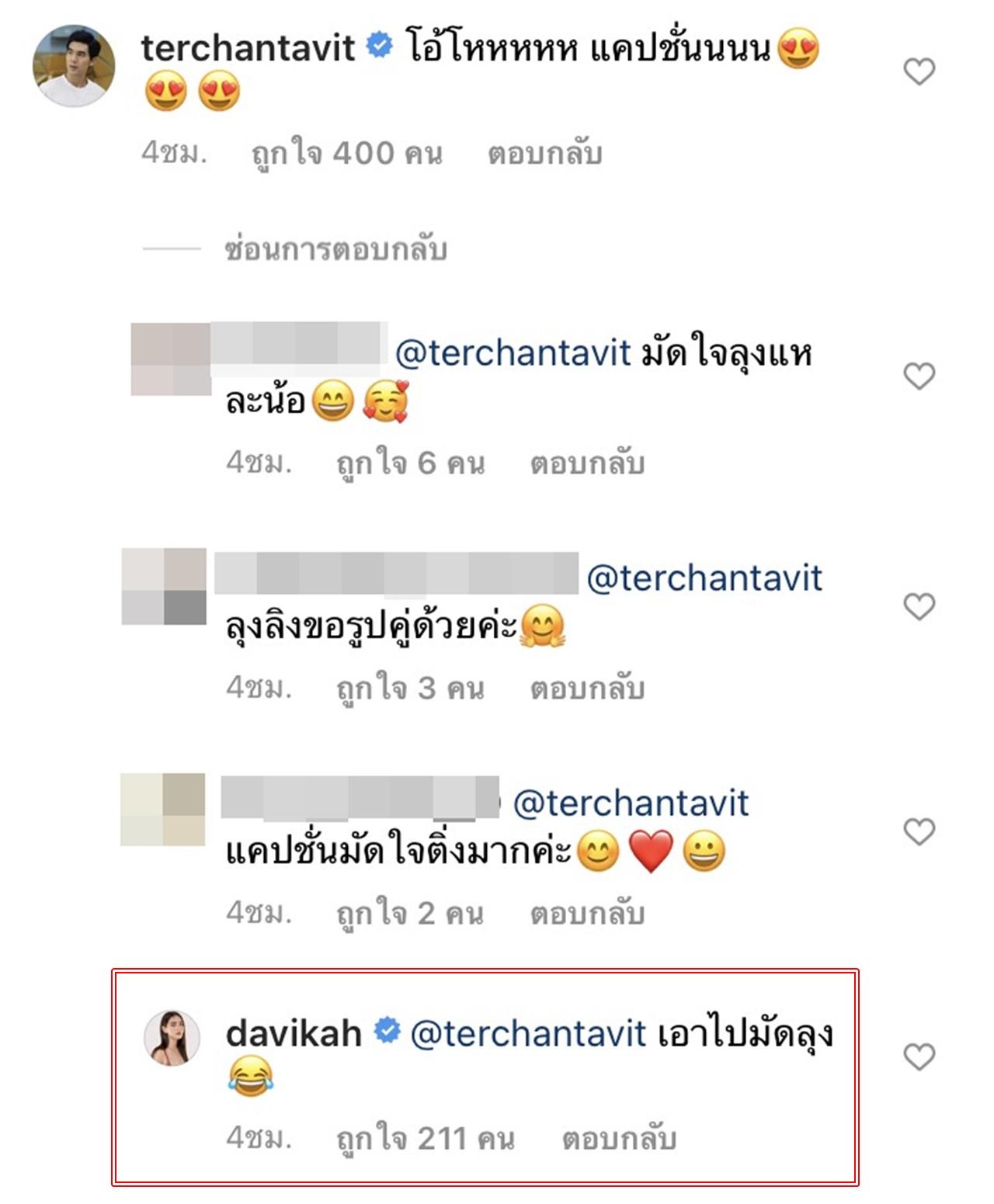
Task: Like davikah's reply with heart icon
Action: click(919, 1057)
